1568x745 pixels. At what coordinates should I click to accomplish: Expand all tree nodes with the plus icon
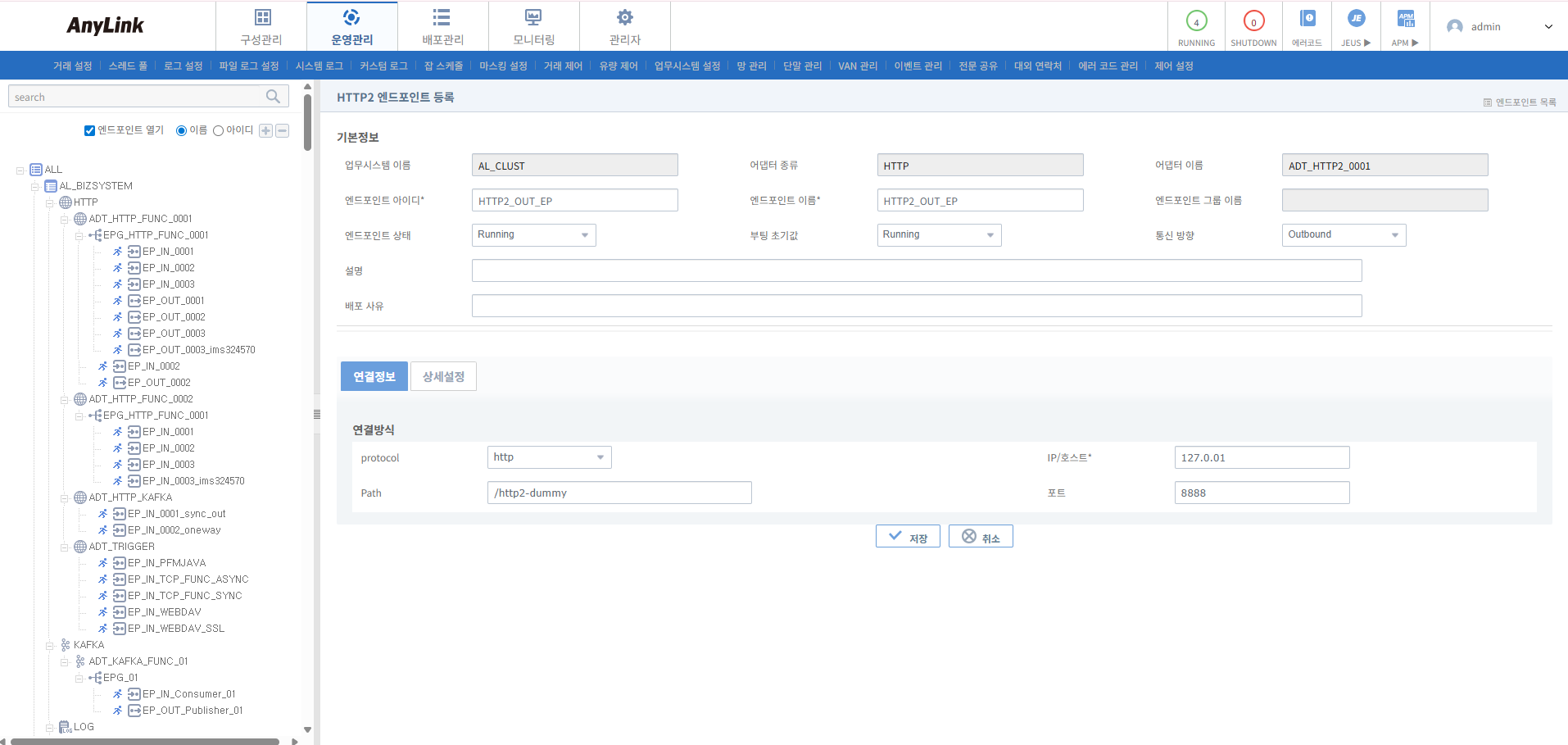click(x=265, y=130)
